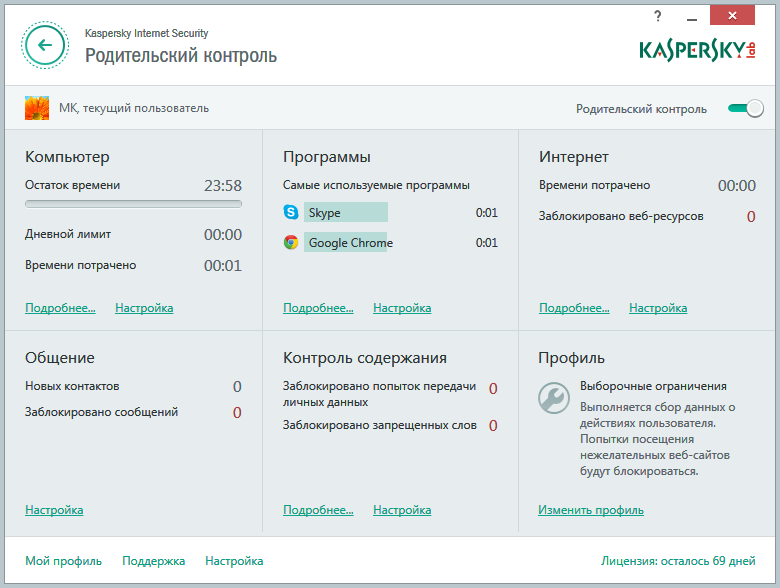
Task: Open Настройка in the footer
Action: (234, 561)
